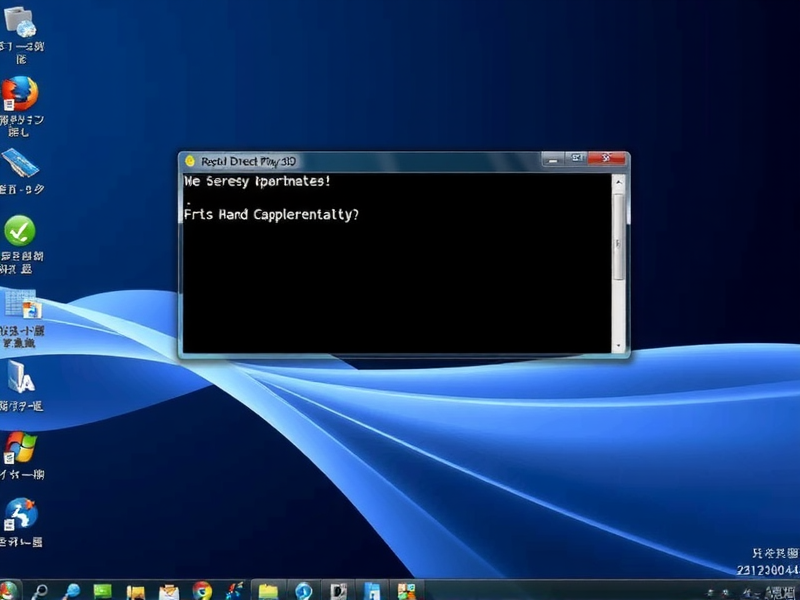Open the calendar grid desktop icon
This screenshot has width=800, height=600.
coord(20,303)
